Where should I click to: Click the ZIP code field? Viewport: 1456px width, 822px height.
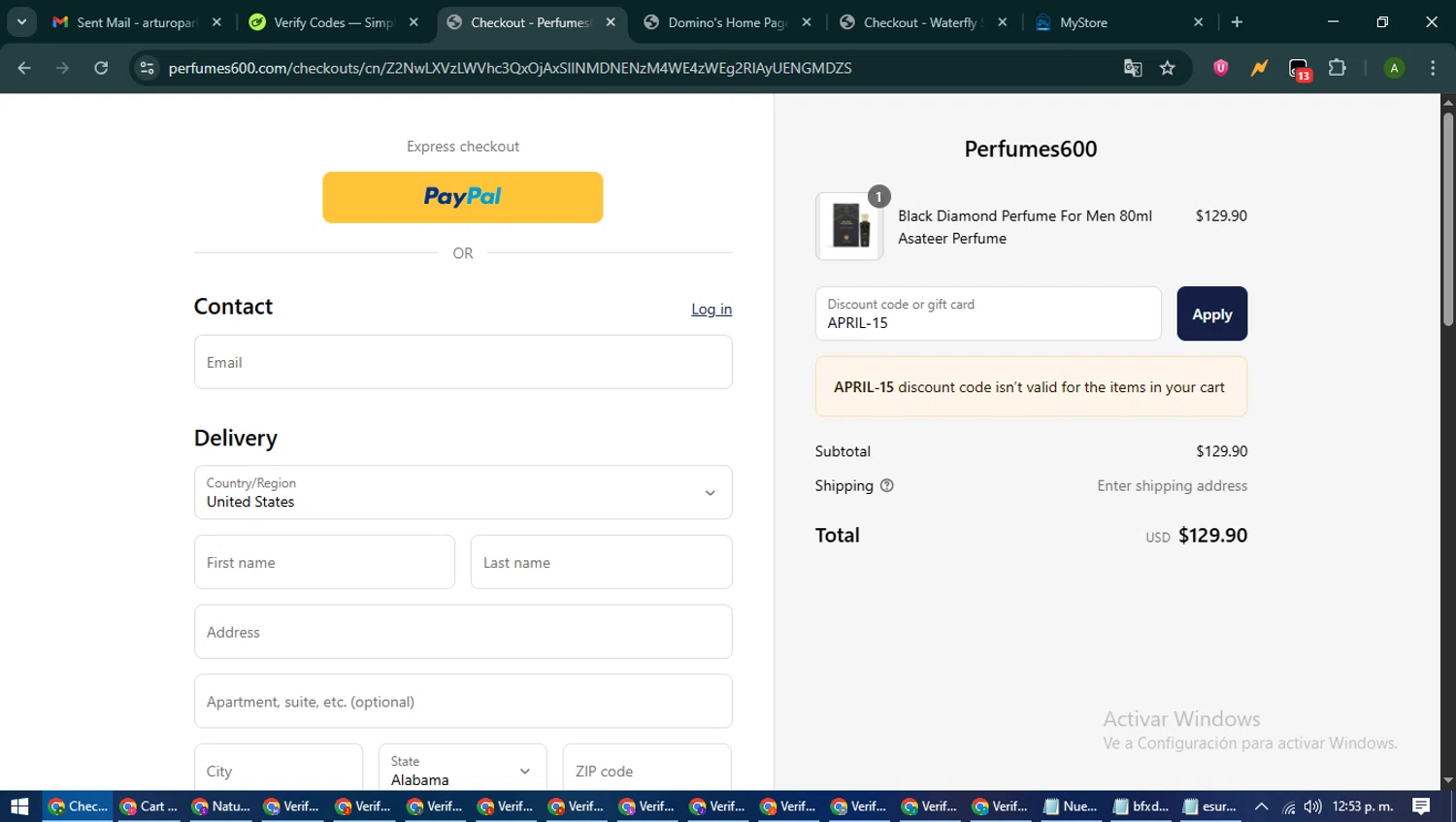click(x=647, y=769)
